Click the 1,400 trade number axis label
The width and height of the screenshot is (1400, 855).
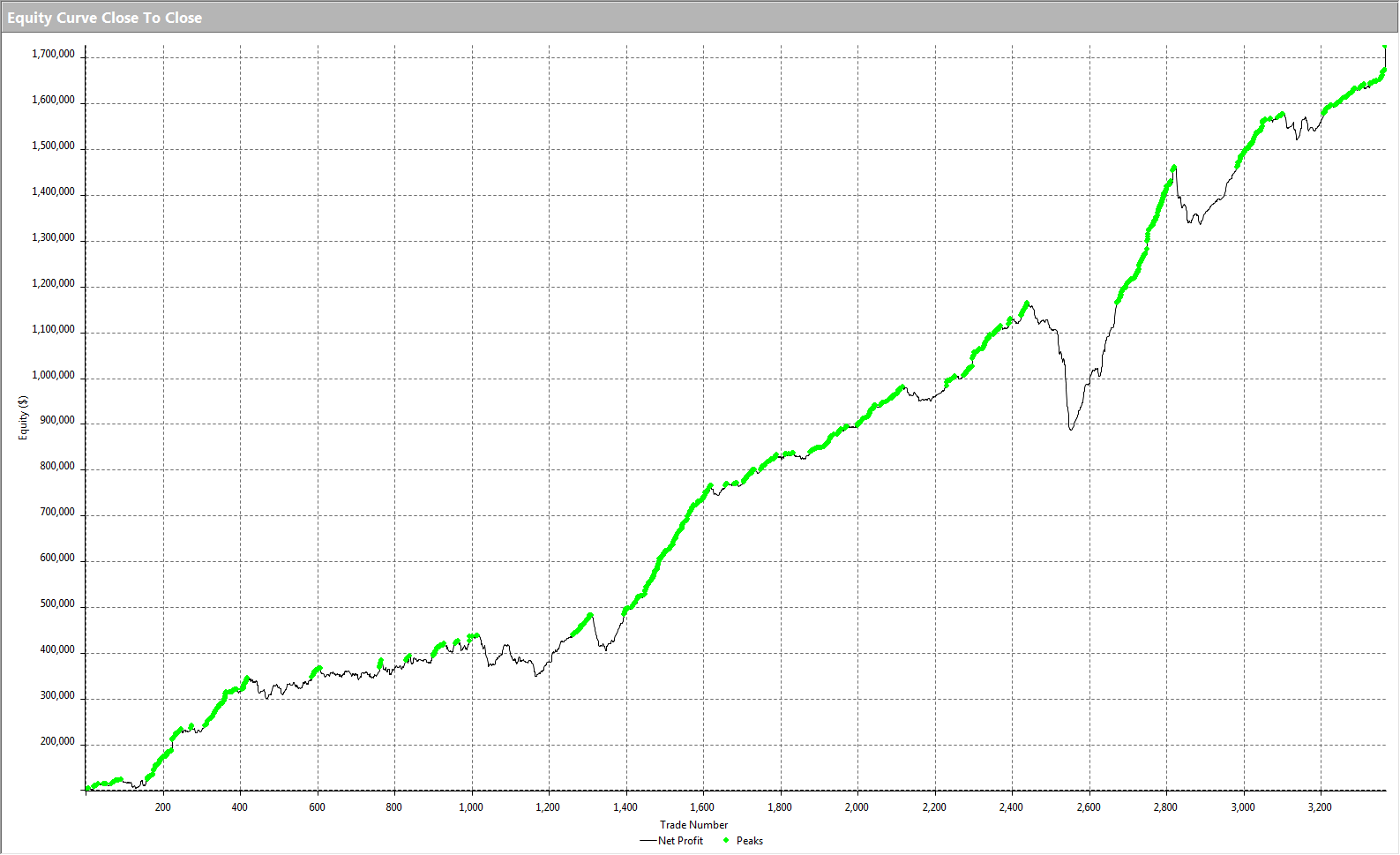(x=625, y=807)
